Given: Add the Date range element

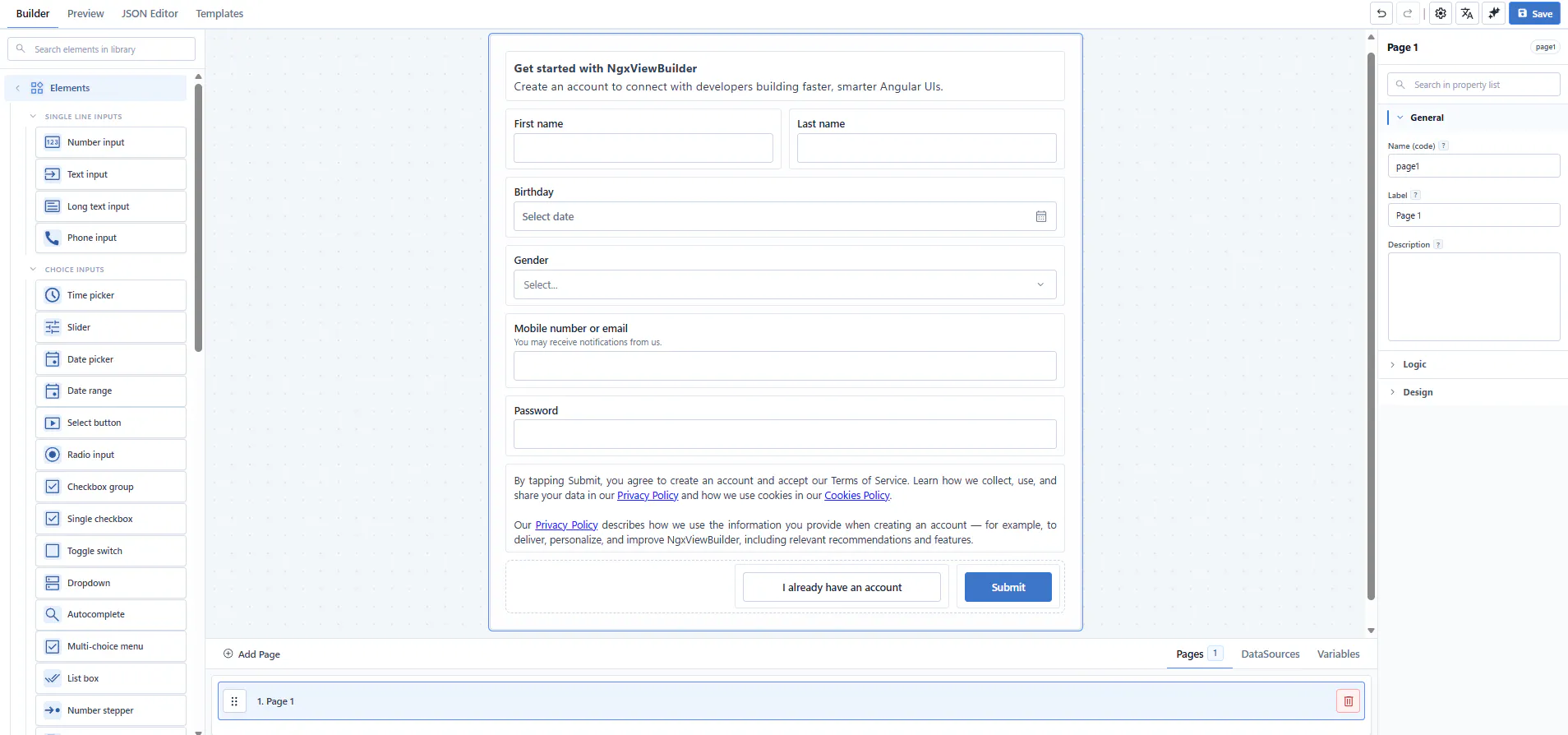Looking at the screenshot, I should [111, 391].
